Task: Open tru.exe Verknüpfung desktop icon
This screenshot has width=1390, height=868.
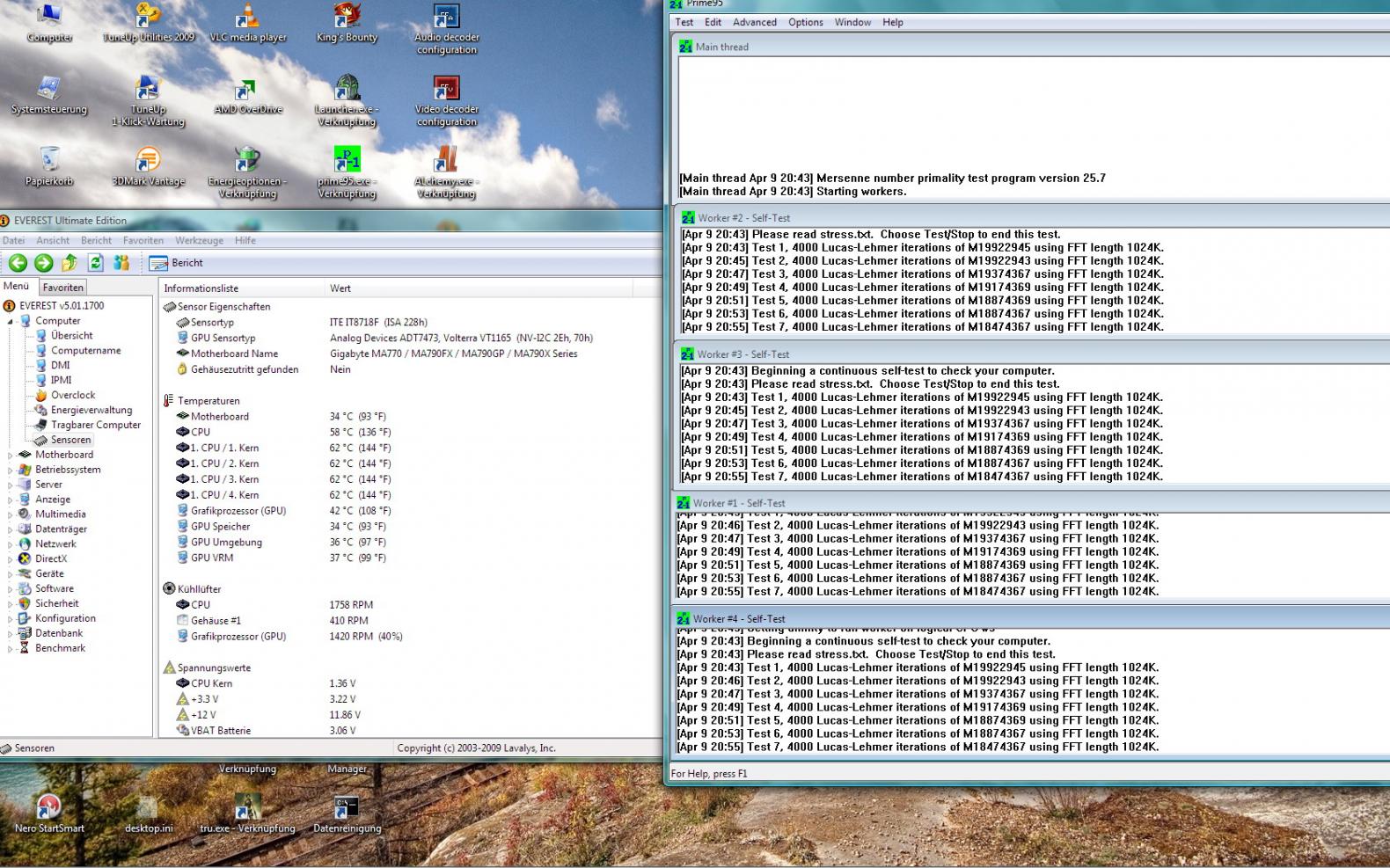Action: (248, 813)
